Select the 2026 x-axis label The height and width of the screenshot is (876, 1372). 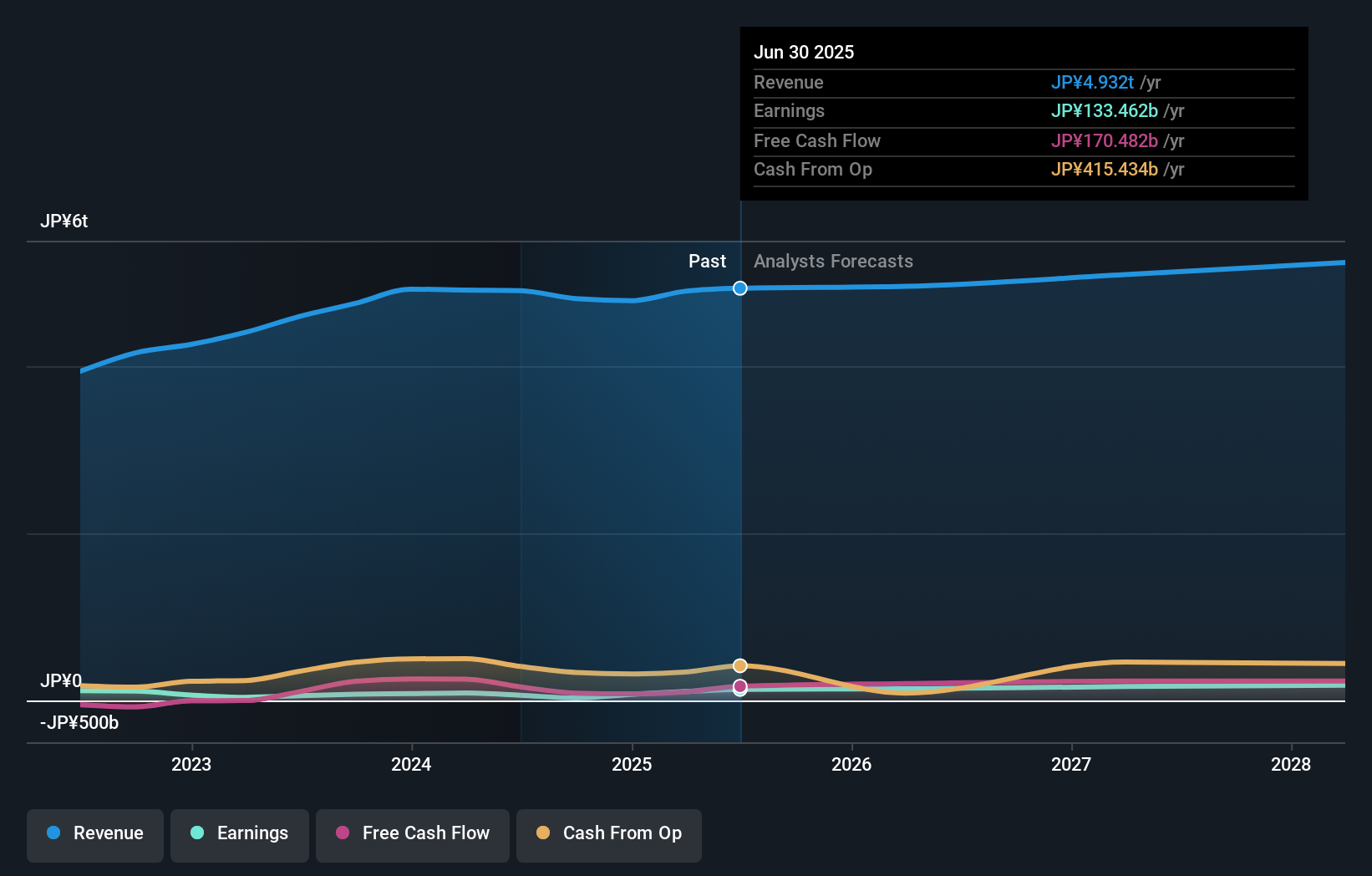(x=851, y=764)
